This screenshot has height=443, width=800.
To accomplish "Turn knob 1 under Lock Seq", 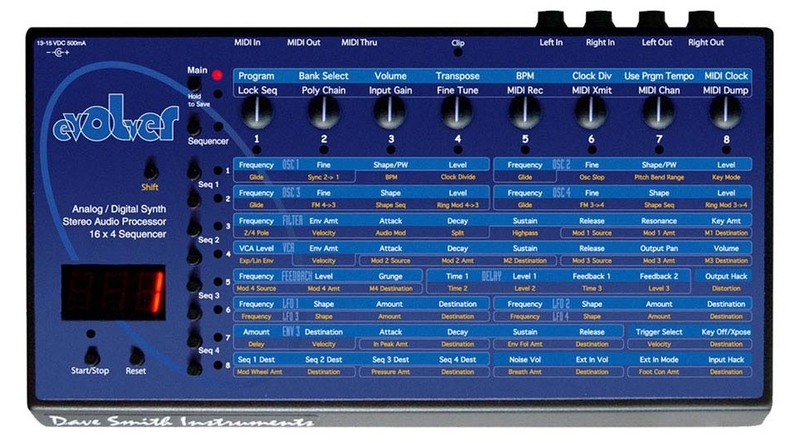I will [257, 111].
